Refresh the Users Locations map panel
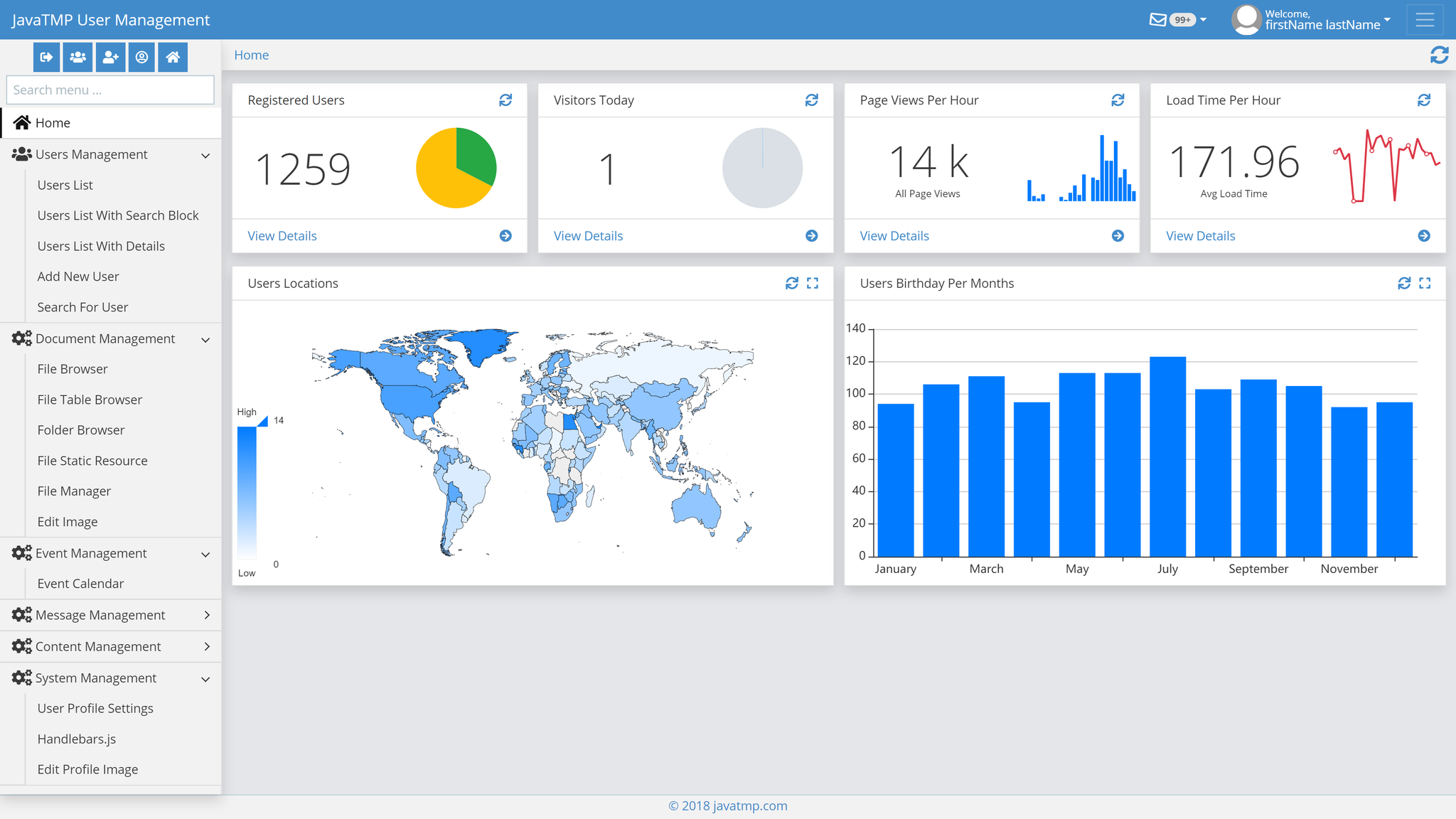 click(792, 283)
